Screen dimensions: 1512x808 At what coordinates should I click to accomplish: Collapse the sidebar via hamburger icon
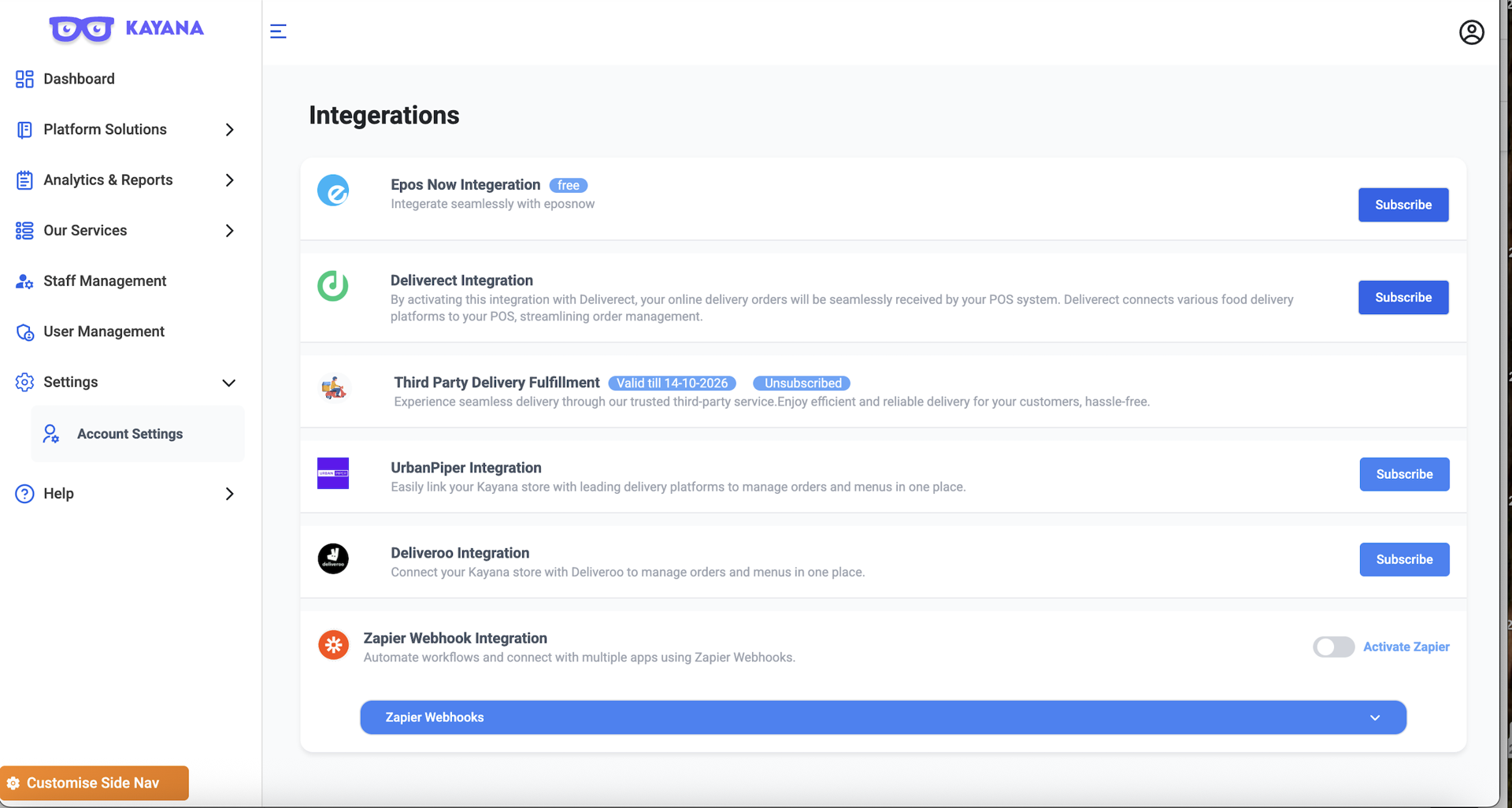pos(278,32)
